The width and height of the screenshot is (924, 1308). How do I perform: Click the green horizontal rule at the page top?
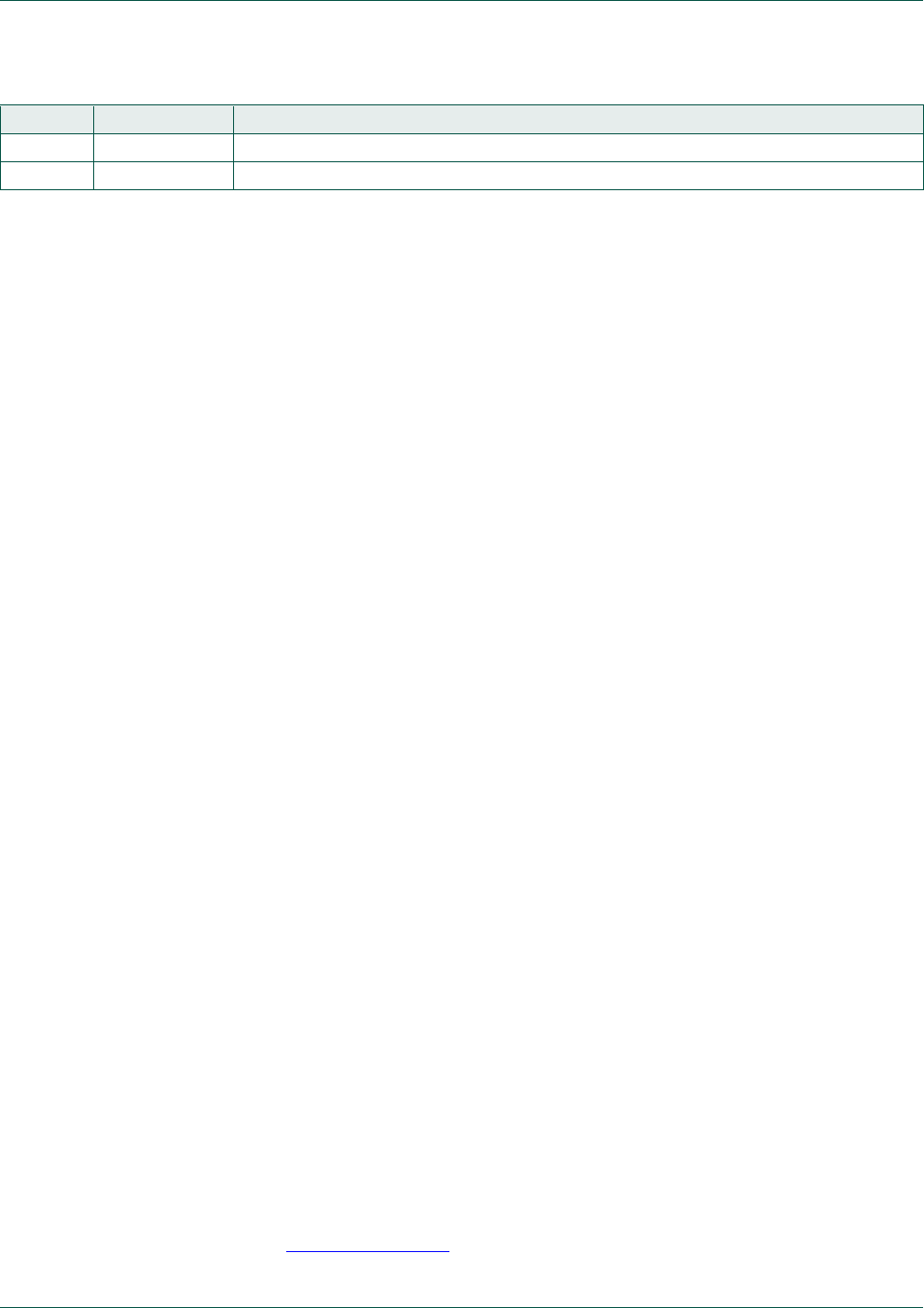(462, 1)
